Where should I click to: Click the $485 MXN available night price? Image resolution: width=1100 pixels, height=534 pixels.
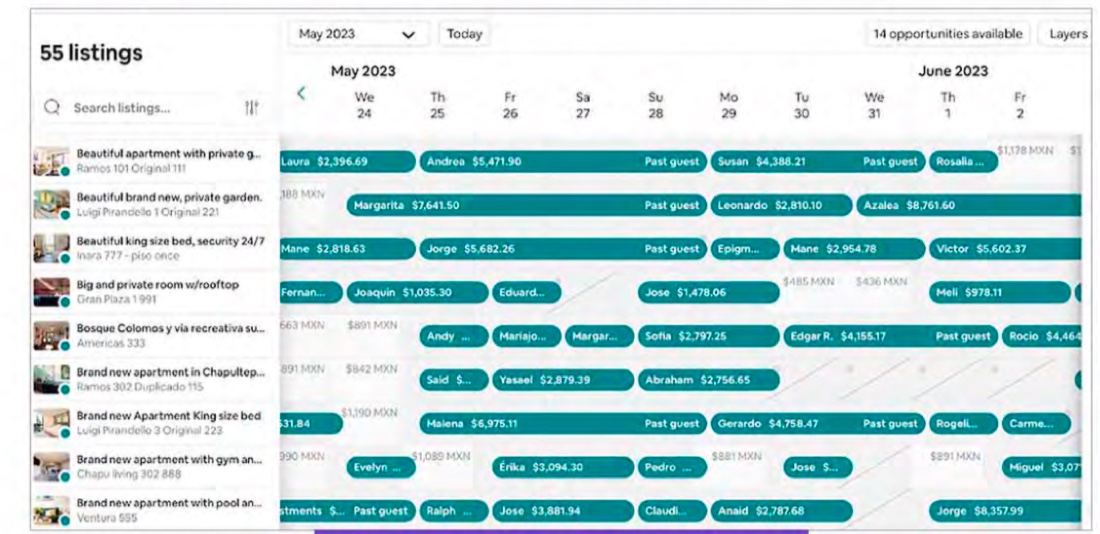[x=808, y=281]
